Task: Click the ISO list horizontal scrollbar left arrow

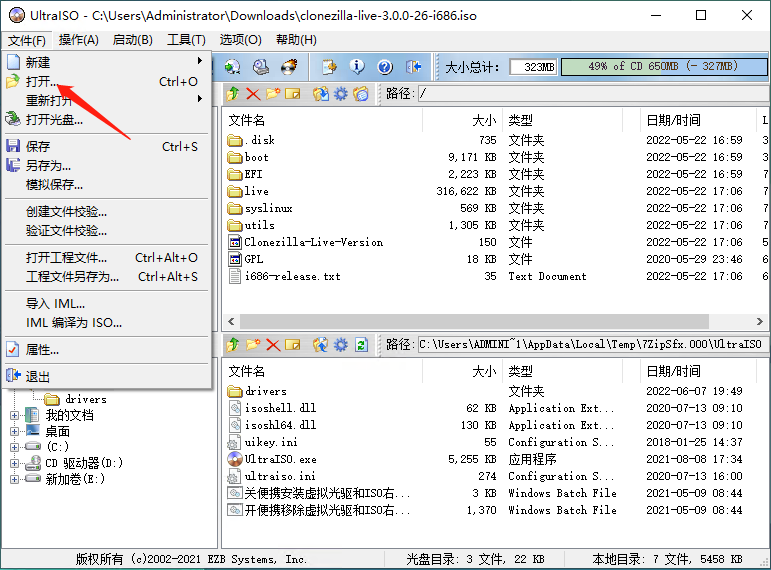Action: (232, 322)
